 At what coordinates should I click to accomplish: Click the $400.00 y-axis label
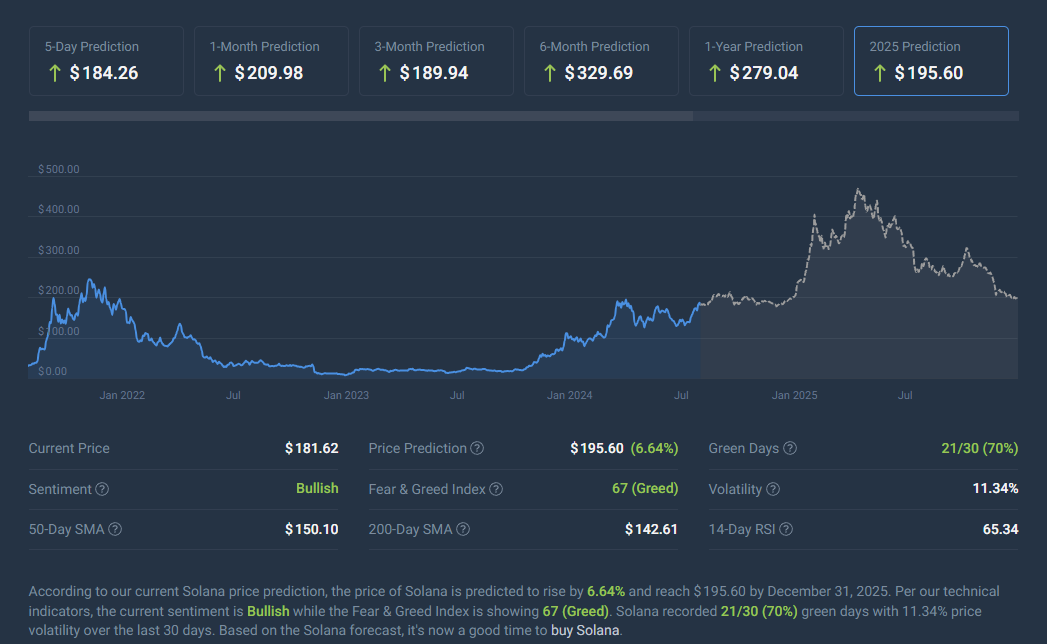pyautogui.click(x=59, y=210)
